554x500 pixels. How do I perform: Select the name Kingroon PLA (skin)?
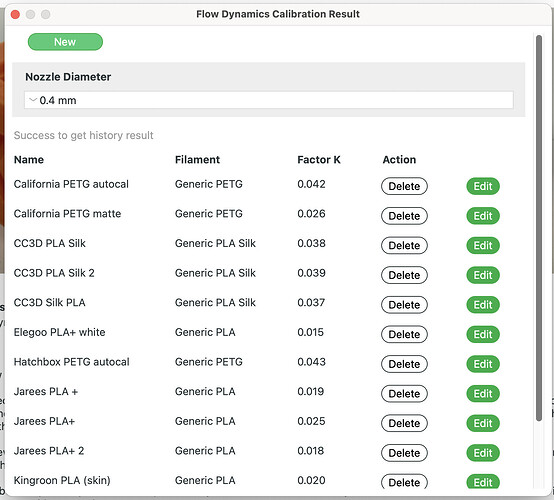point(62,481)
